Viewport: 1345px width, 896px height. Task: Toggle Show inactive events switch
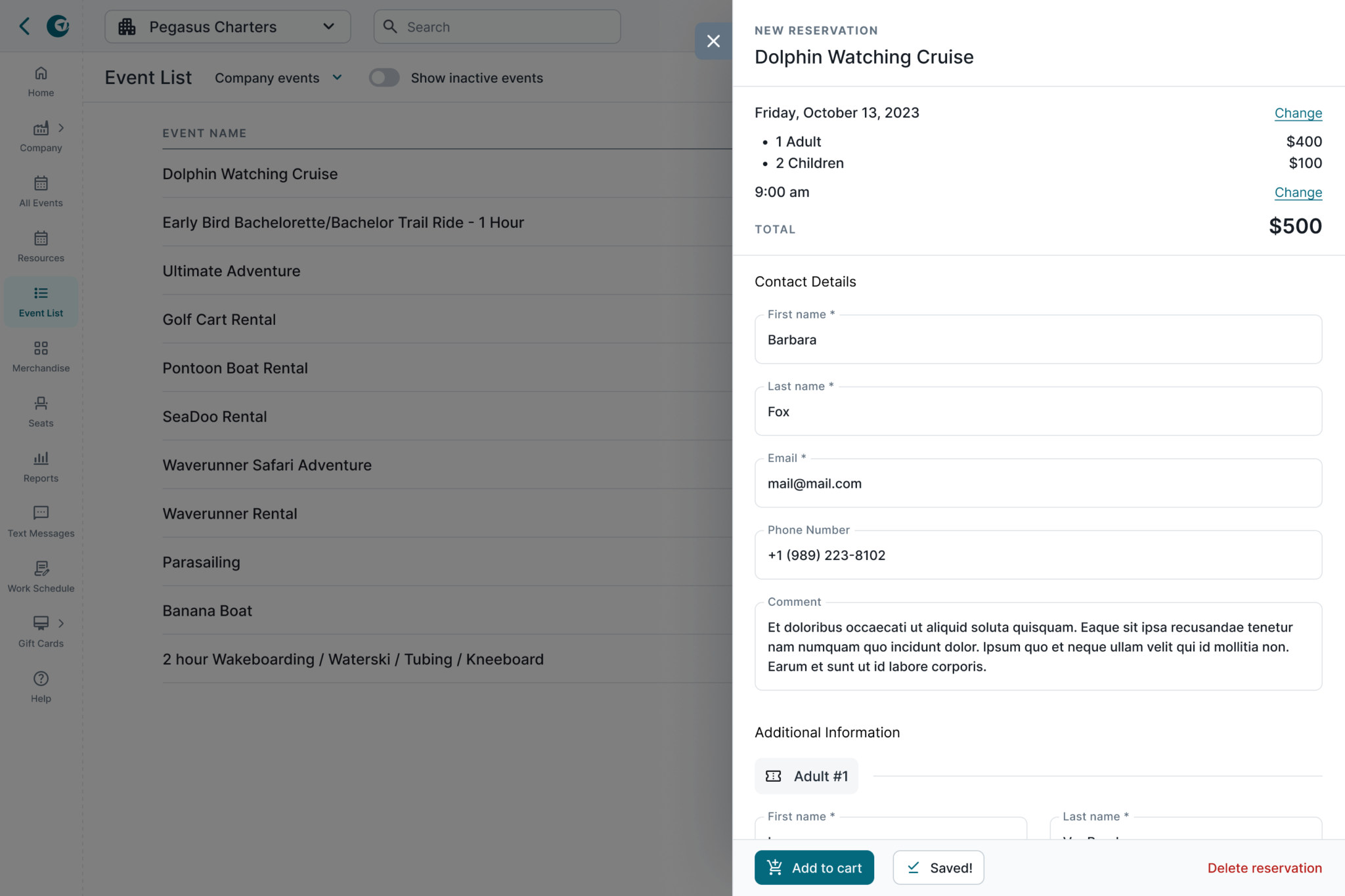[384, 78]
